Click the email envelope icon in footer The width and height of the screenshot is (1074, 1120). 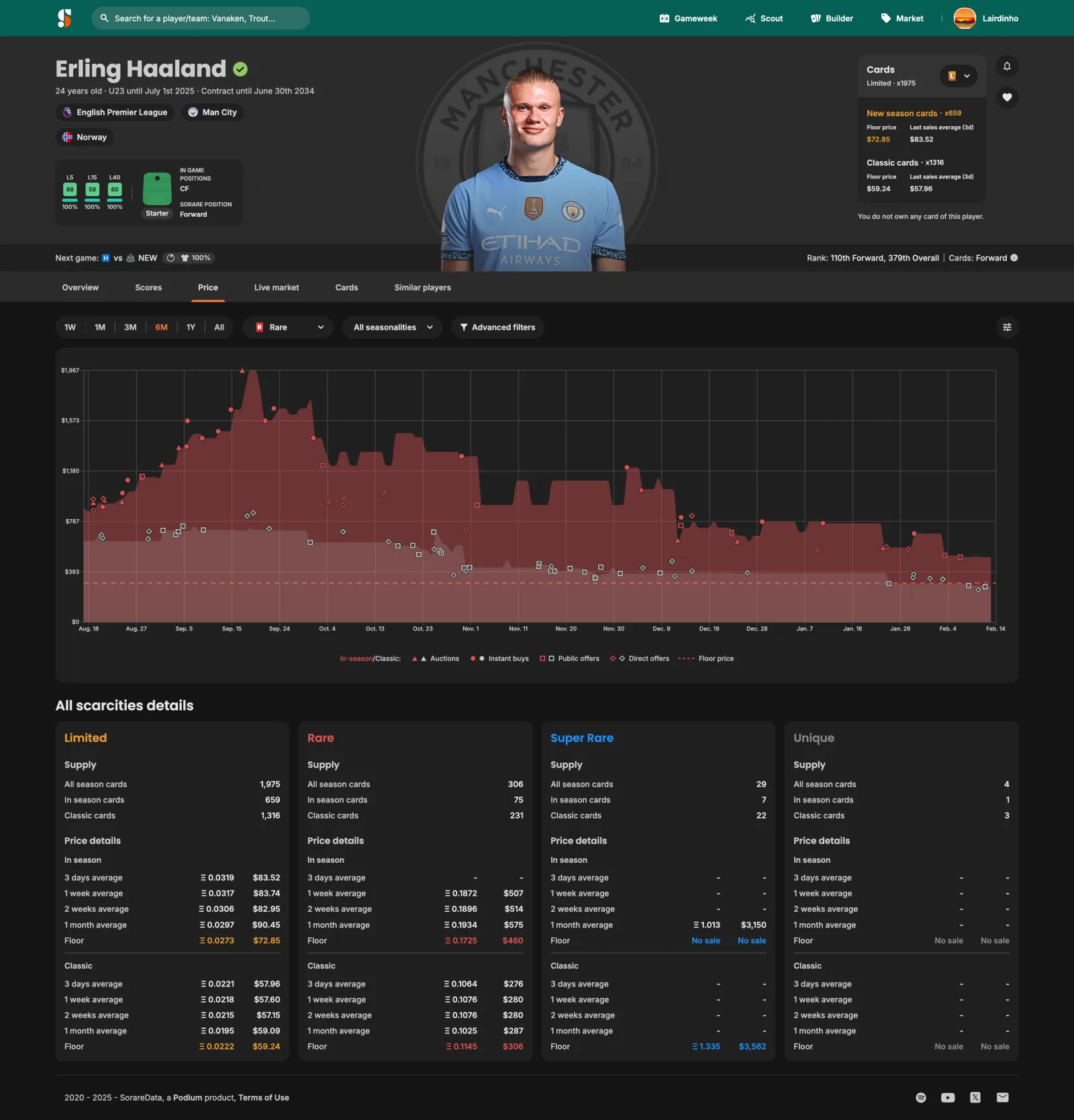coord(1002,1097)
